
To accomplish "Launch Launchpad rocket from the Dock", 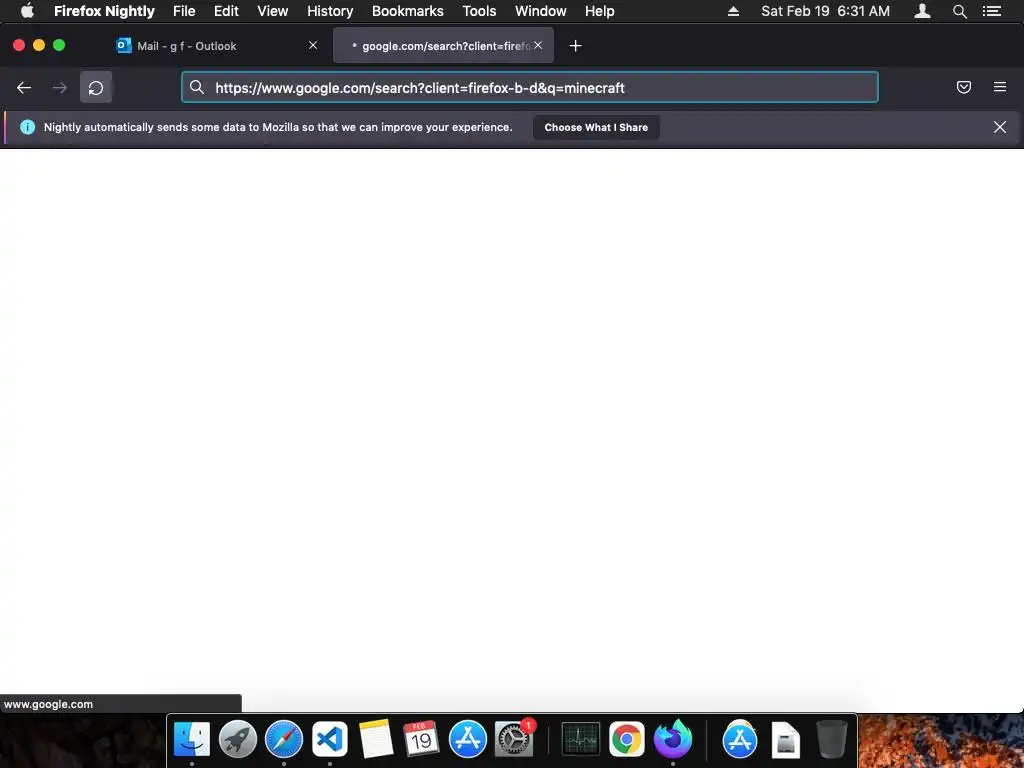I will (238, 739).
